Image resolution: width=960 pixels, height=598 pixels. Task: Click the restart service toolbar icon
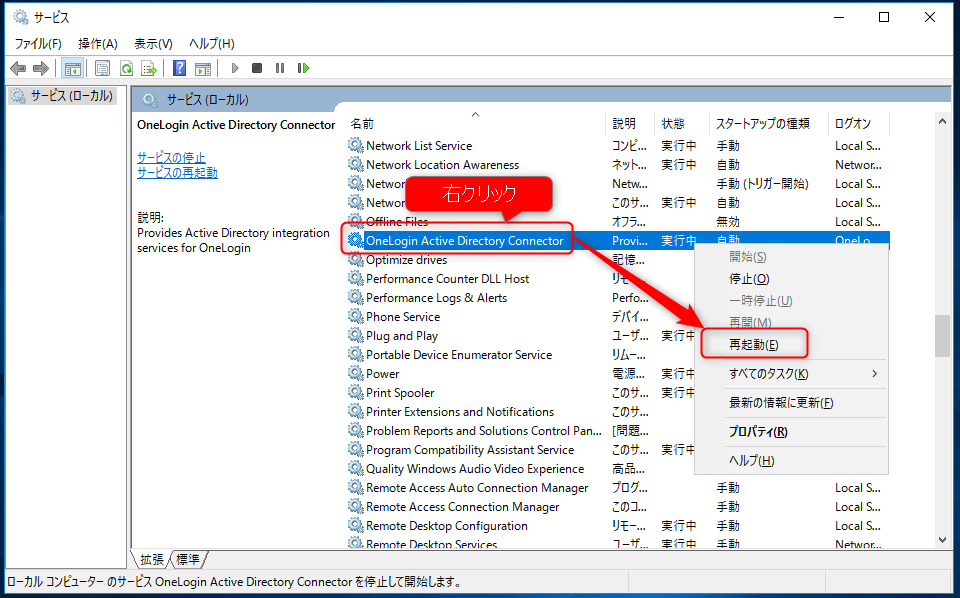pyautogui.click(x=303, y=68)
